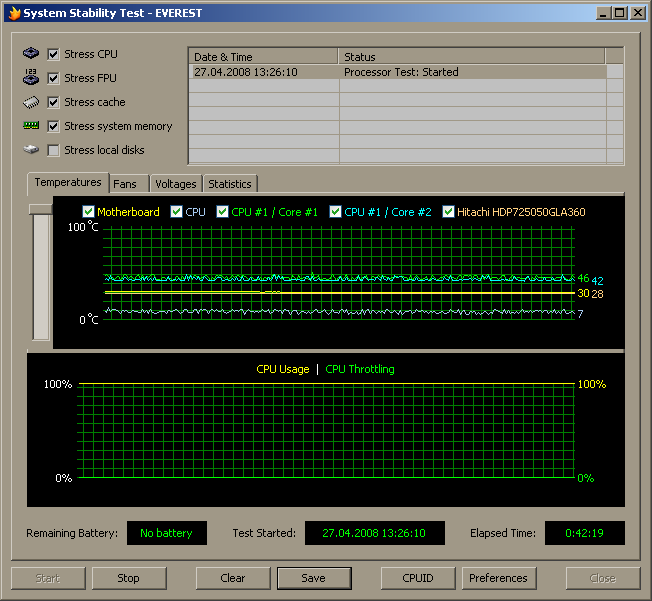Screen dimensions: 652x601
Task: Click the cache icon beside Stress cache
Action: pyautogui.click(x=31, y=102)
